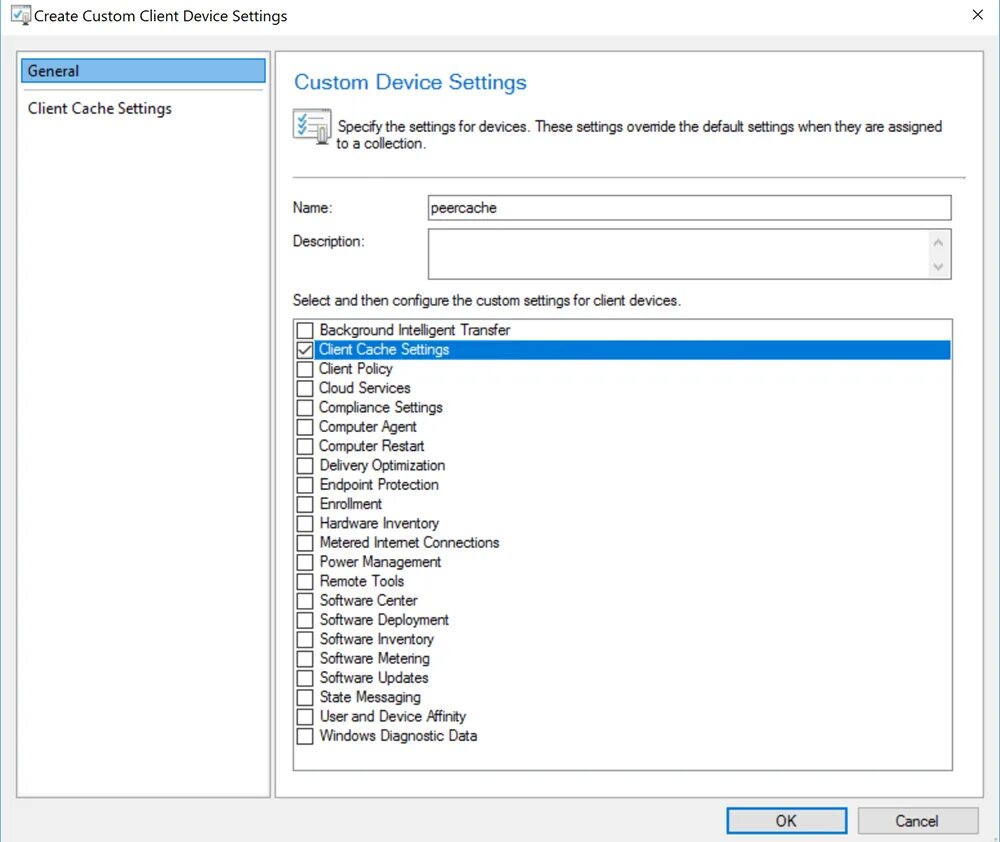Click the Name input field
Viewport: 1000px width, 842px height.
click(x=689, y=208)
